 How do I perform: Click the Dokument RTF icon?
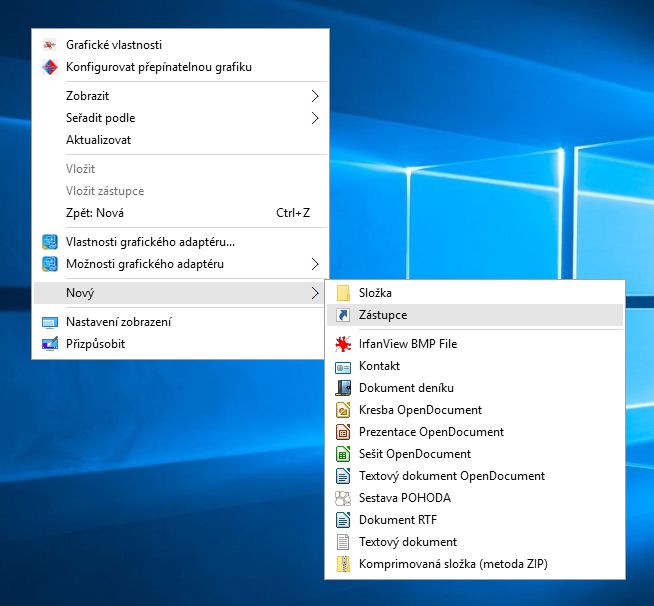[x=343, y=520]
